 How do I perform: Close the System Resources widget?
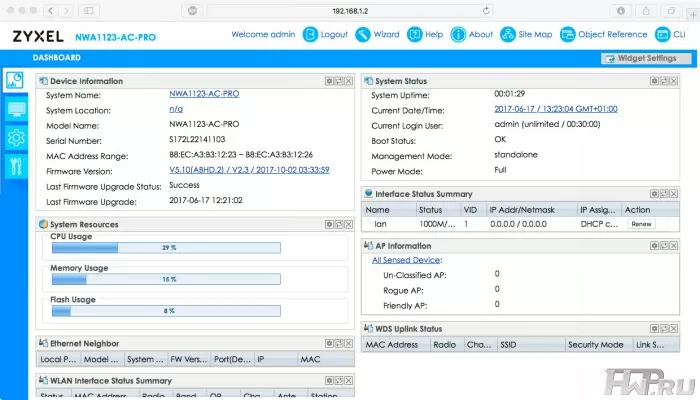pyautogui.click(x=349, y=224)
